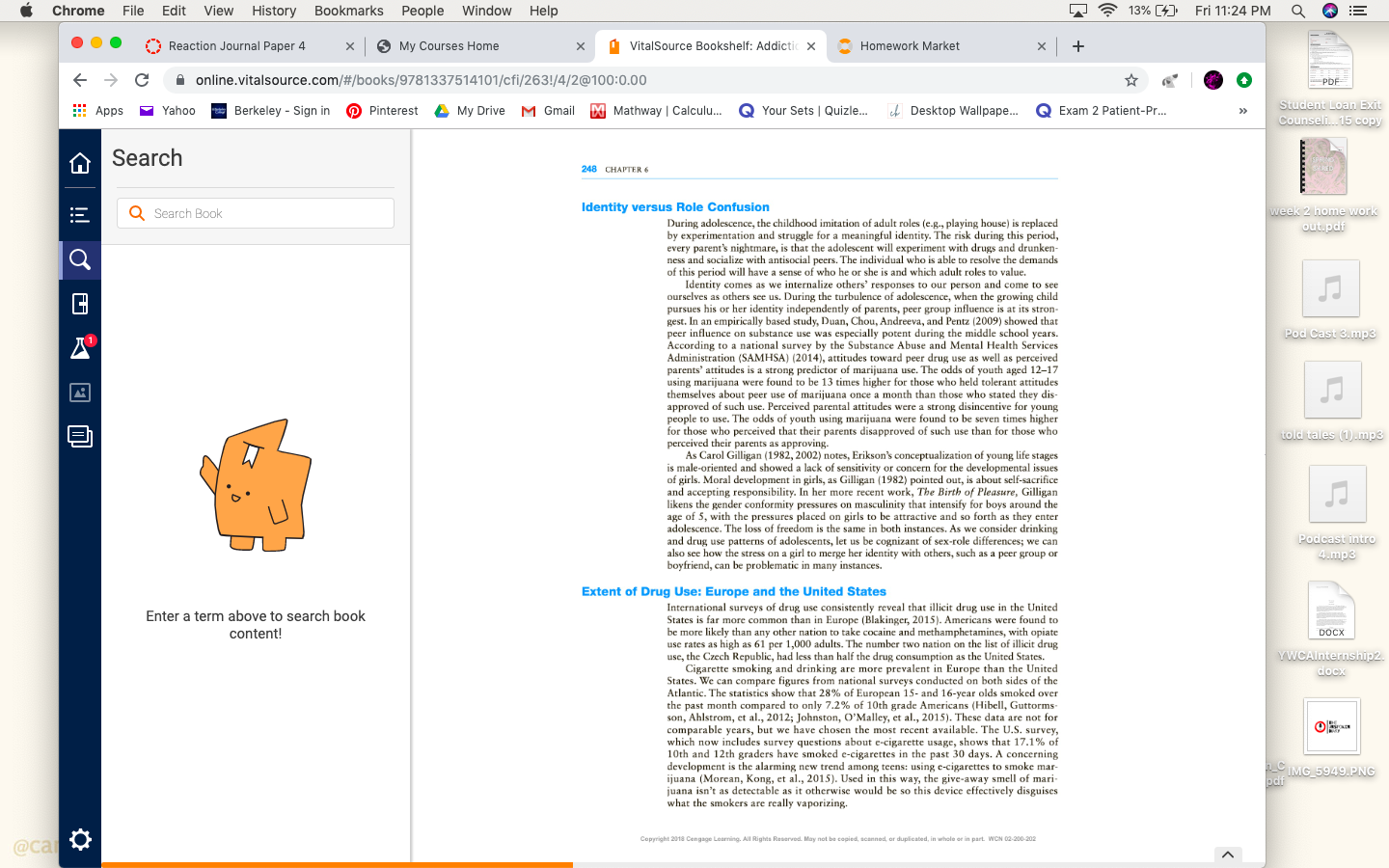Open the People menu
Image resolution: width=1389 pixels, height=868 pixels.
422,11
